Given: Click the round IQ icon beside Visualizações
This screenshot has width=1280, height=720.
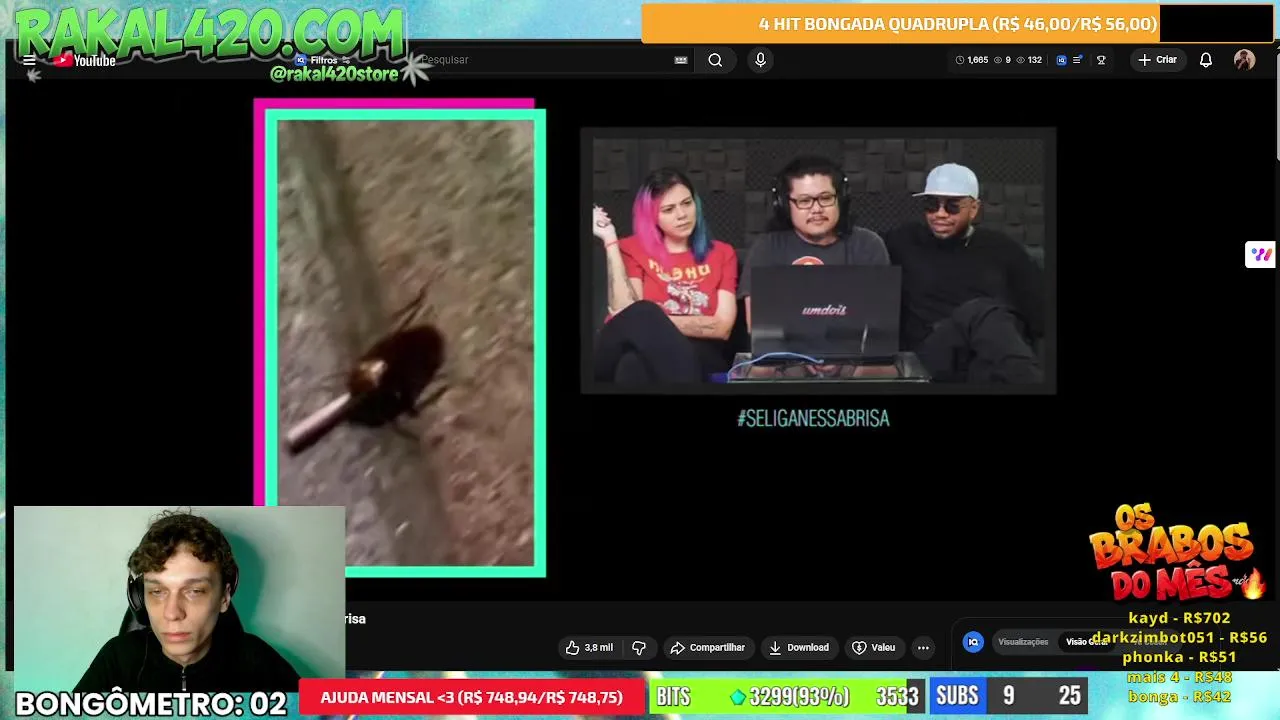Looking at the screenshot, I should point(973,642).
